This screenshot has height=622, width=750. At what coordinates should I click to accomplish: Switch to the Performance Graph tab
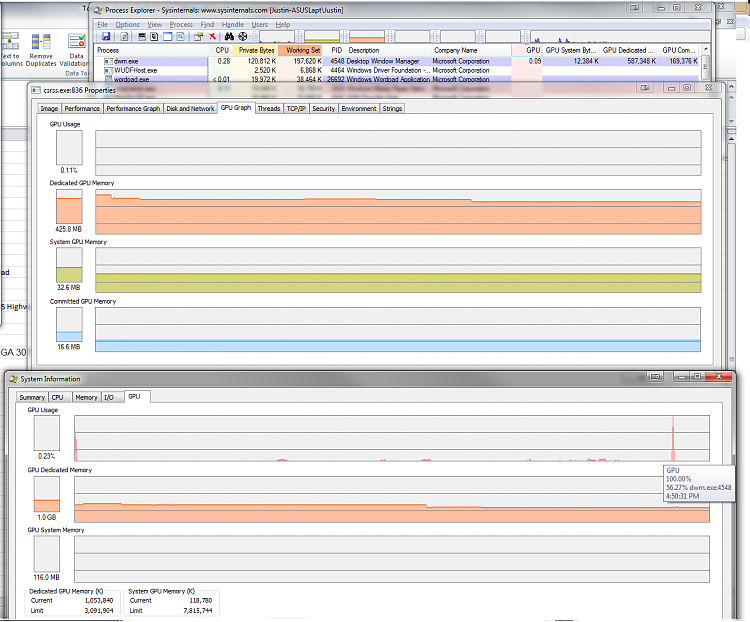click(x=133, y=109)
